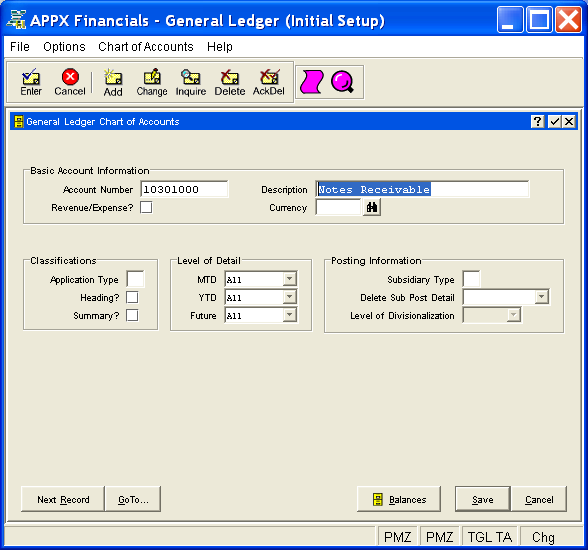Viewport: 588px width, 550px height.
Task: Click the bottom Cancel button
Action: tap(539, 499)
